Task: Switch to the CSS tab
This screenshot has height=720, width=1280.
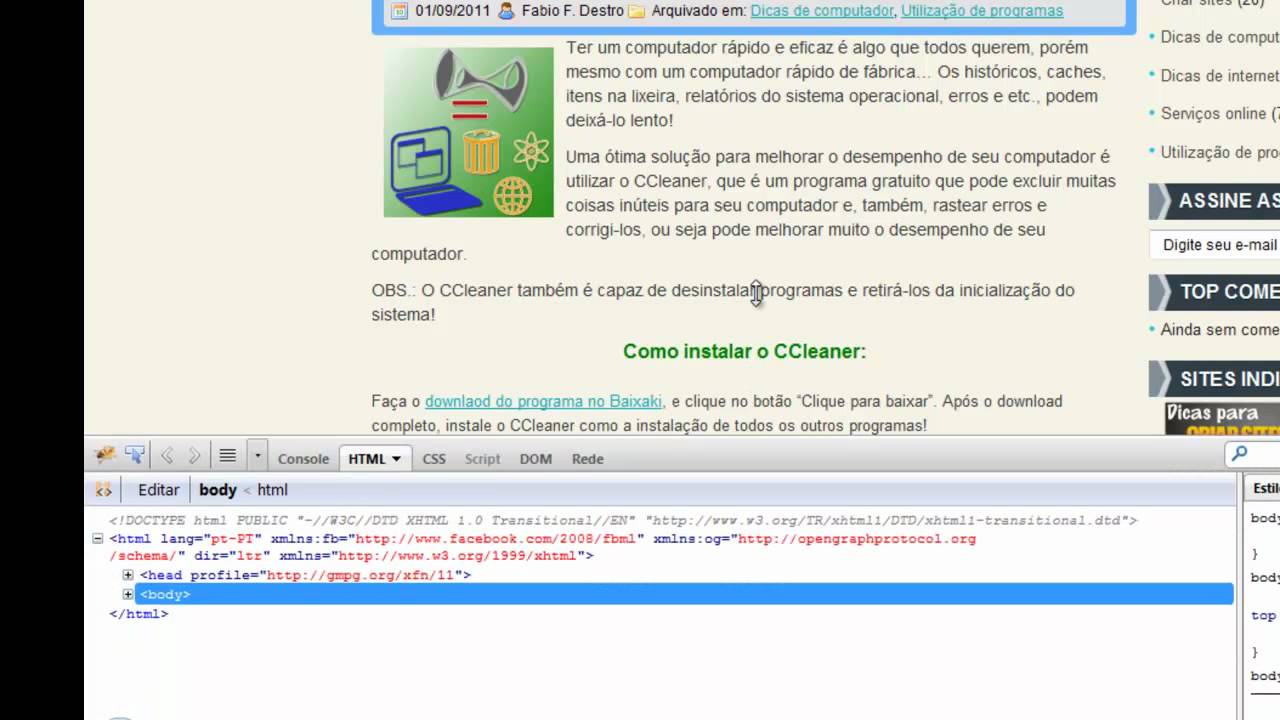Action: point(434,459)
